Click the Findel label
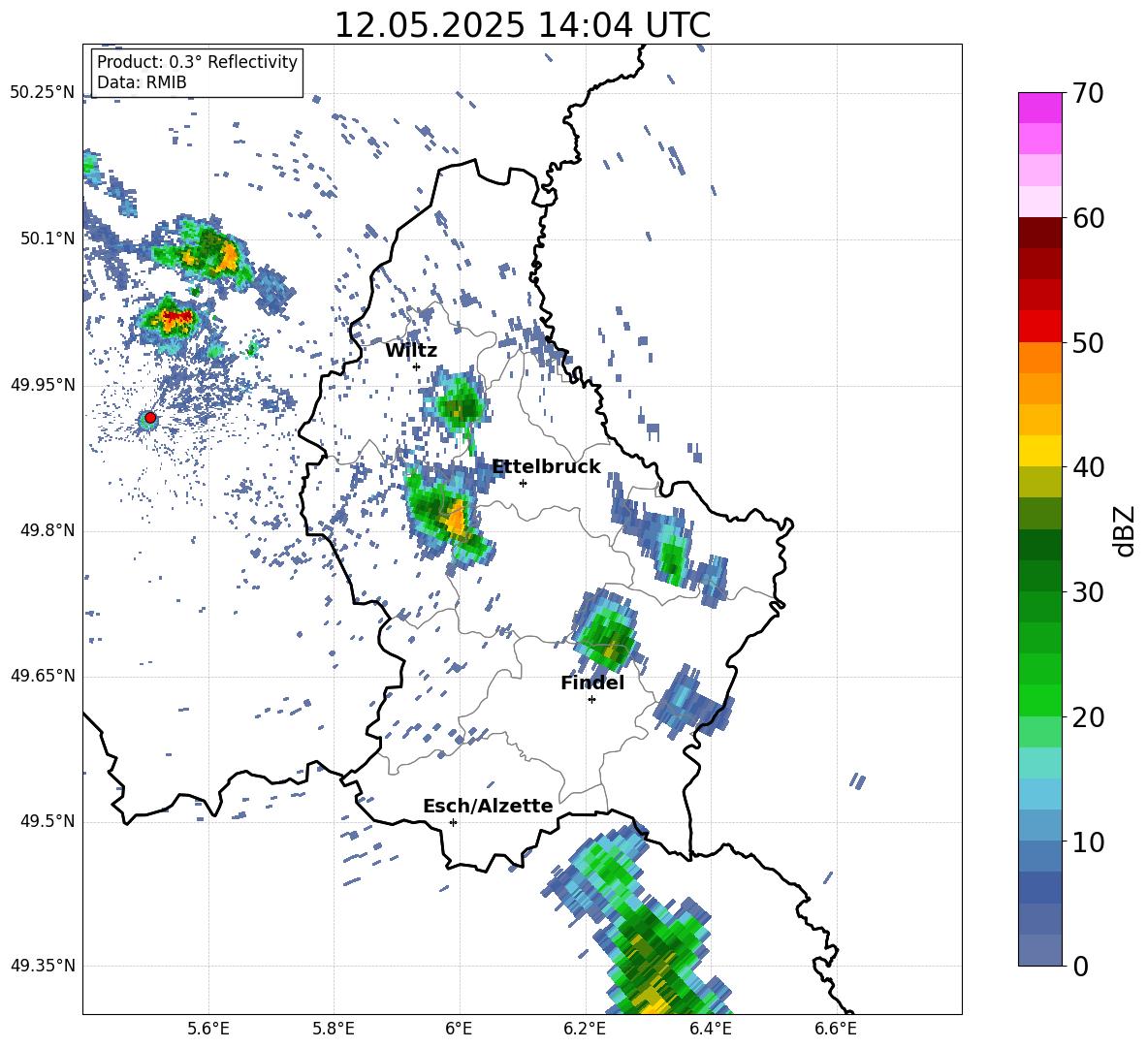The image size is (1148, 1048). click(x=592, y=683)
